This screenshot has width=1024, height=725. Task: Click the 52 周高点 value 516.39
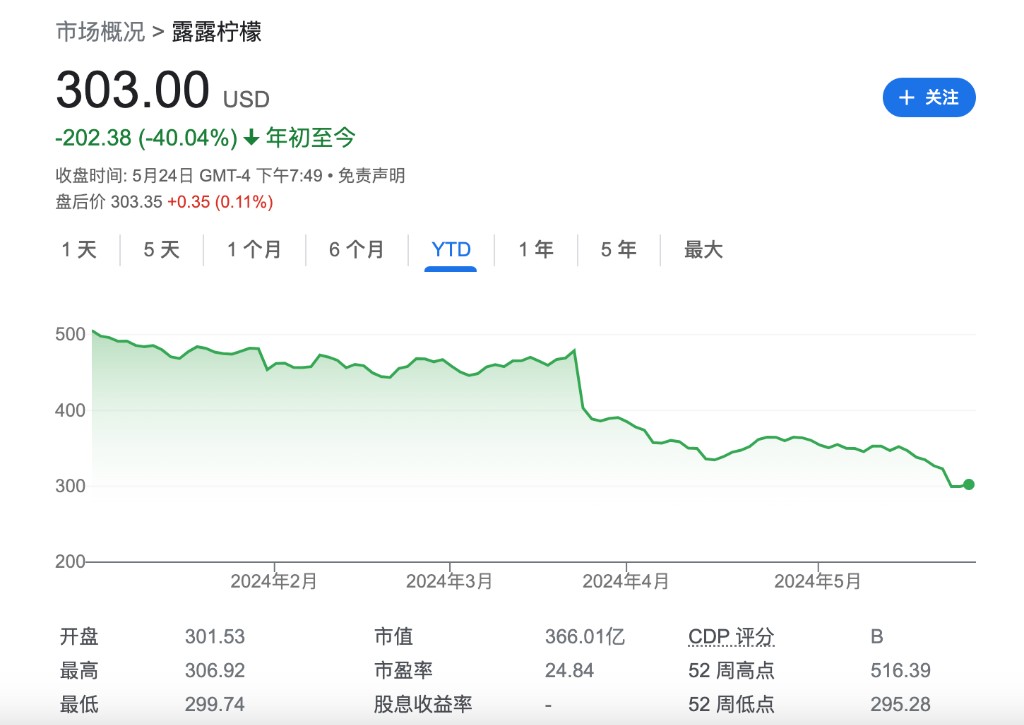[x=900, y=671]
